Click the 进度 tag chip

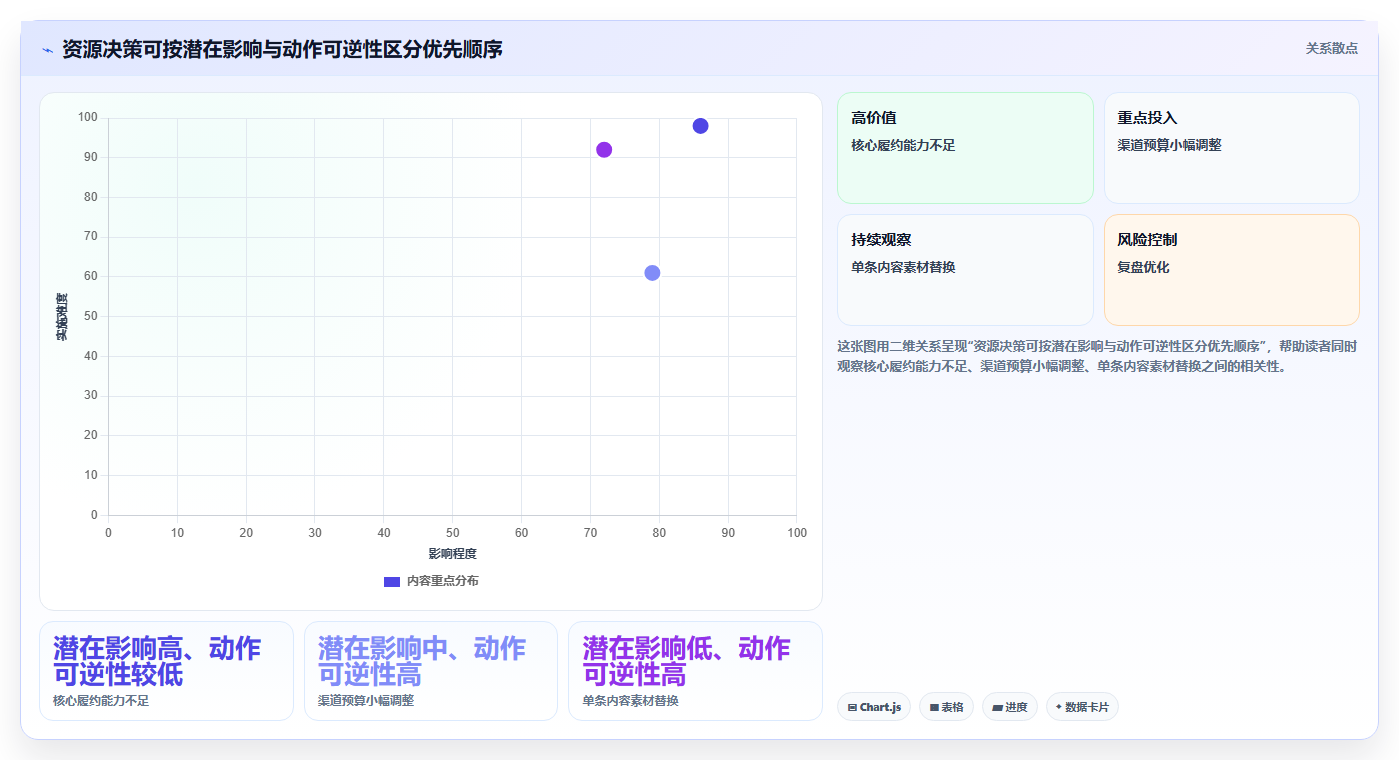pos(1010,707)
